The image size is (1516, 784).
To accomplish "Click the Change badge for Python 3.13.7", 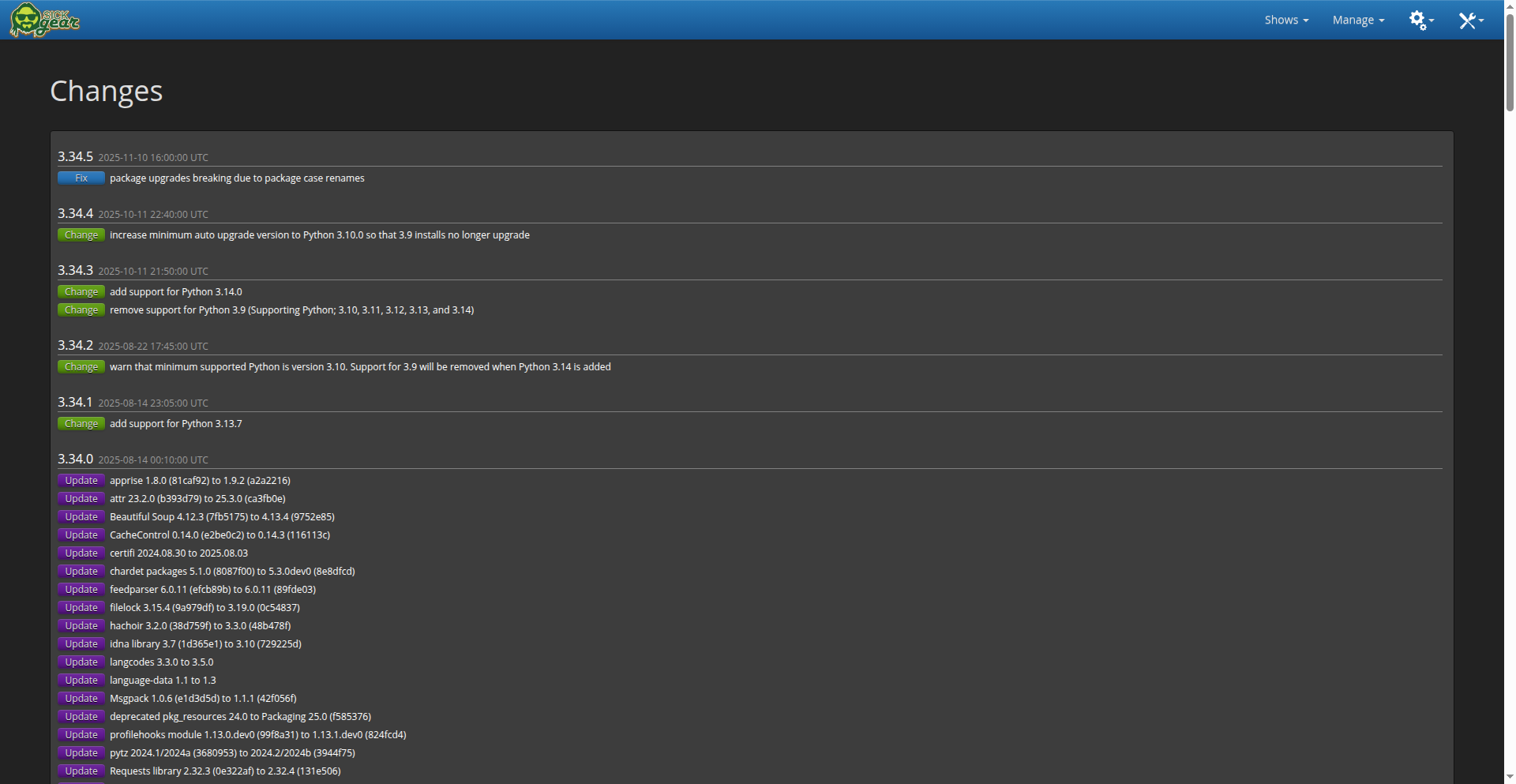I will pyautogui.click(x=81, y=424).
